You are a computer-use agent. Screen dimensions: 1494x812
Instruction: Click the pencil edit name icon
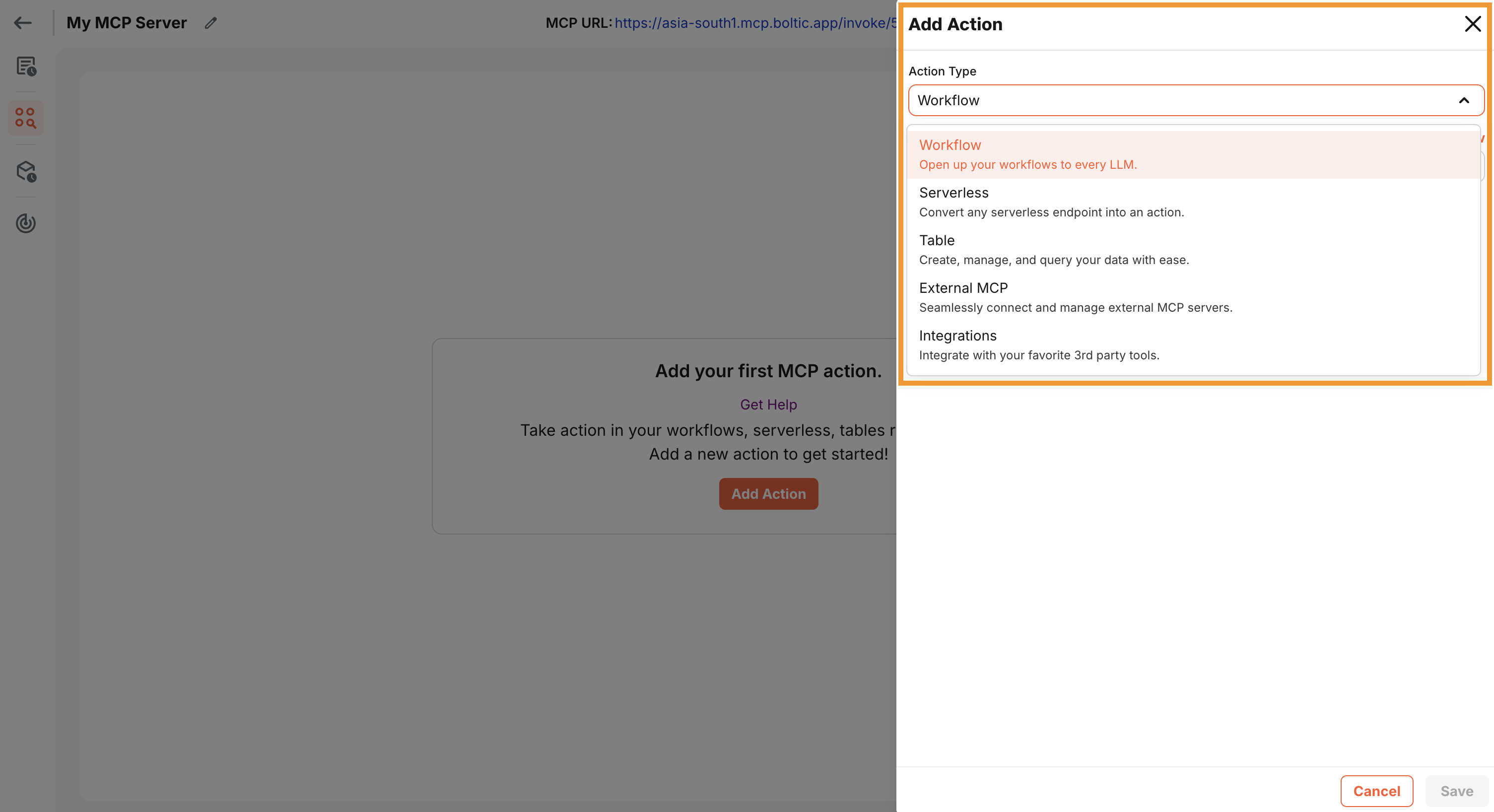pyautogui.click(x=210, y=23)
